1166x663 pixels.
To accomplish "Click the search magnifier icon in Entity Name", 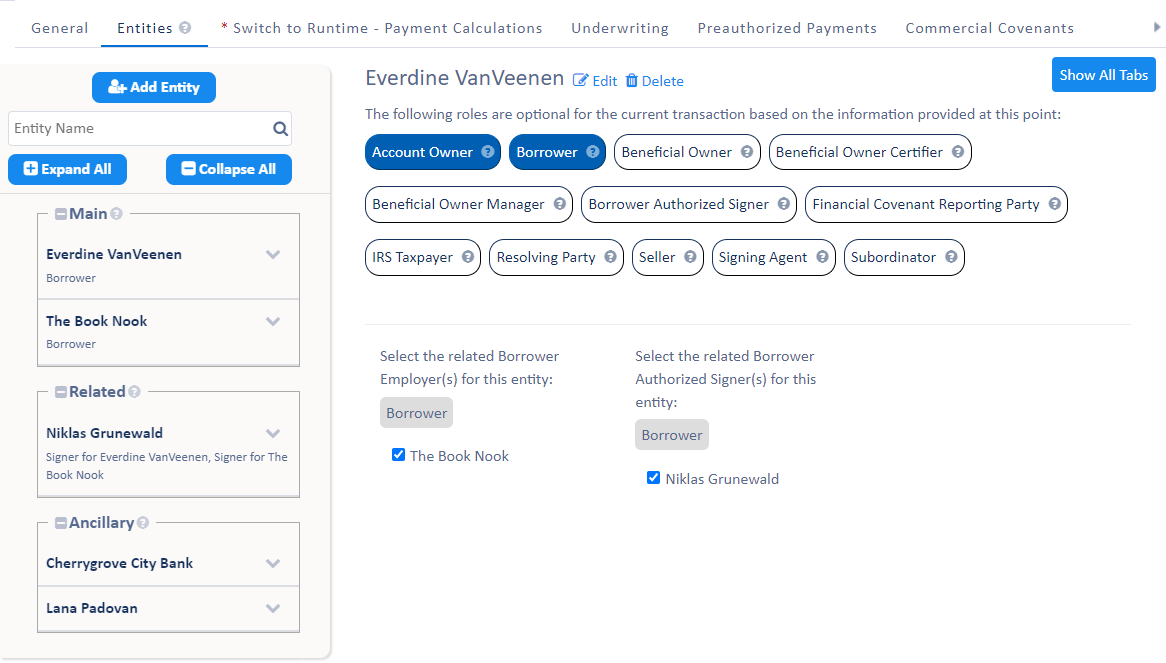I will tap(280, 129).
